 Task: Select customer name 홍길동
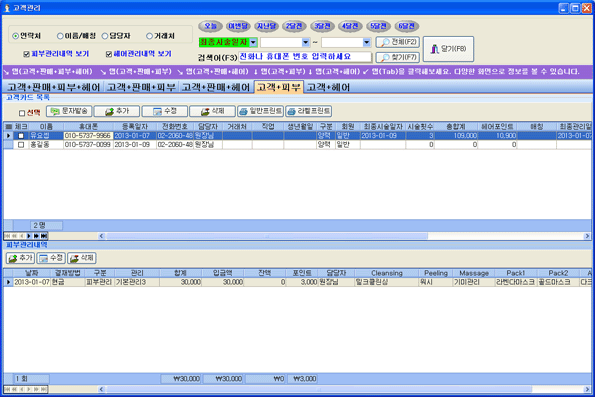tap(46, 145)
